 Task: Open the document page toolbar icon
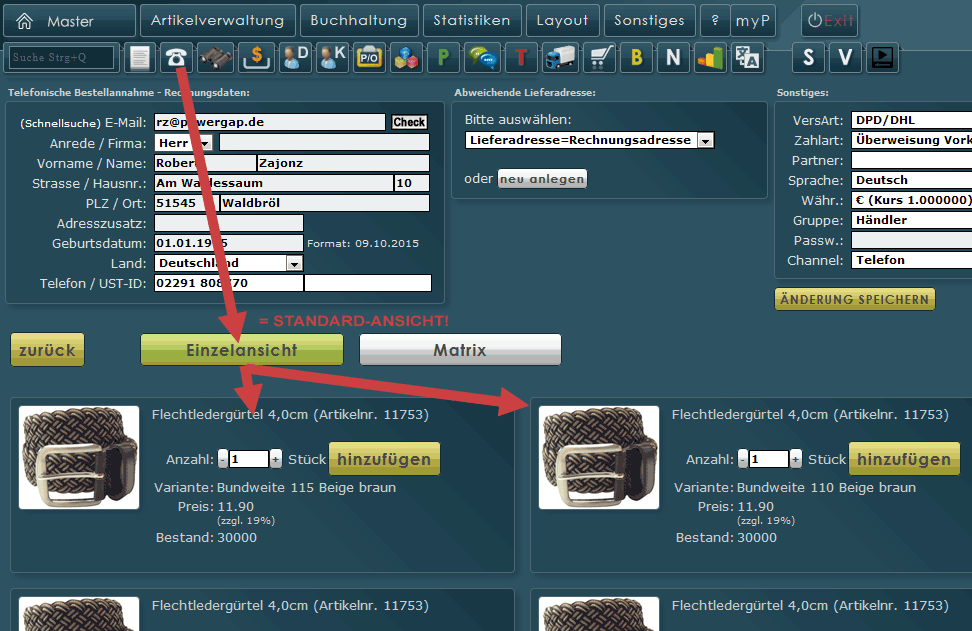(x=140, y=58)
